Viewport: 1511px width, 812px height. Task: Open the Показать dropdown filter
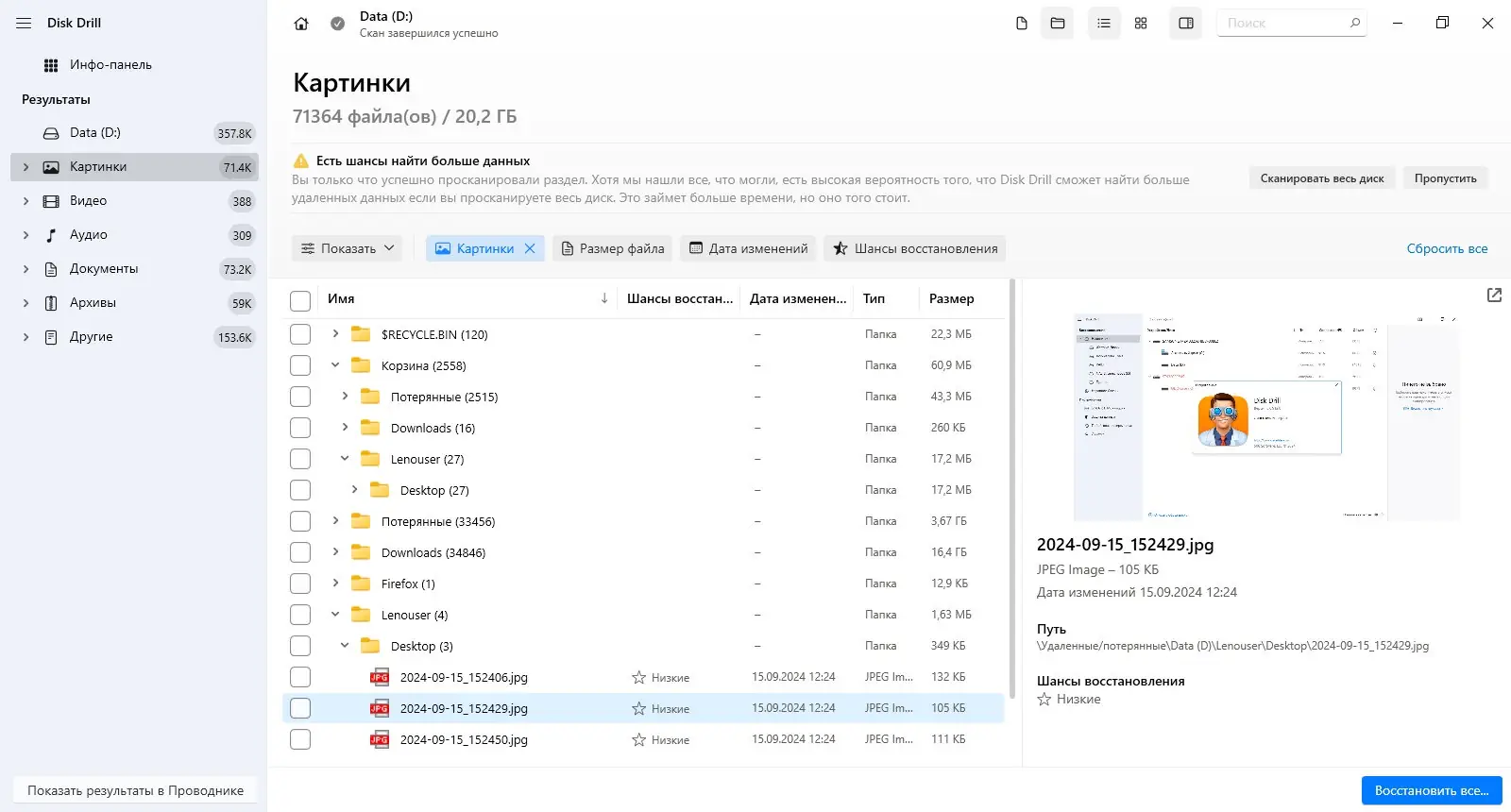coord(348,248)
